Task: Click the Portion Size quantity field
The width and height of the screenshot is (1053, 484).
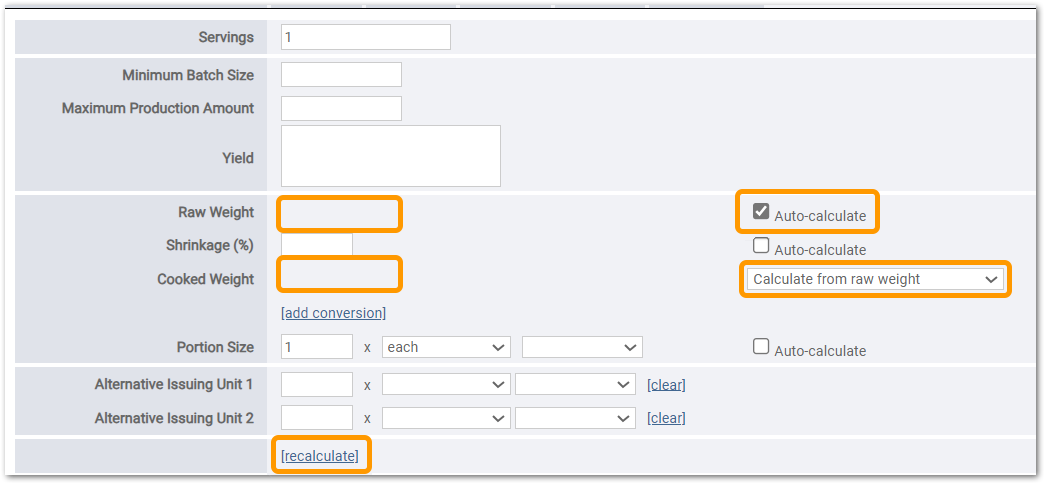Action: [317, 346]
